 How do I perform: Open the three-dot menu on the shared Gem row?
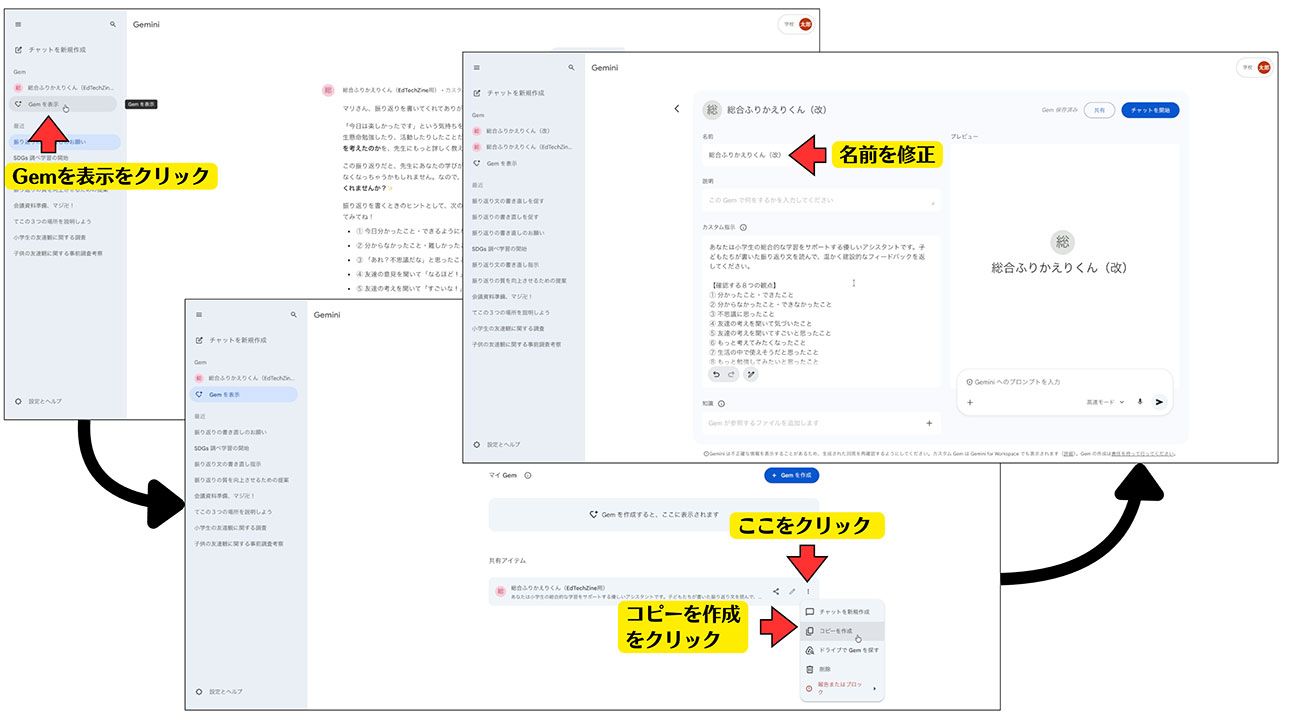tap(808, 591)
